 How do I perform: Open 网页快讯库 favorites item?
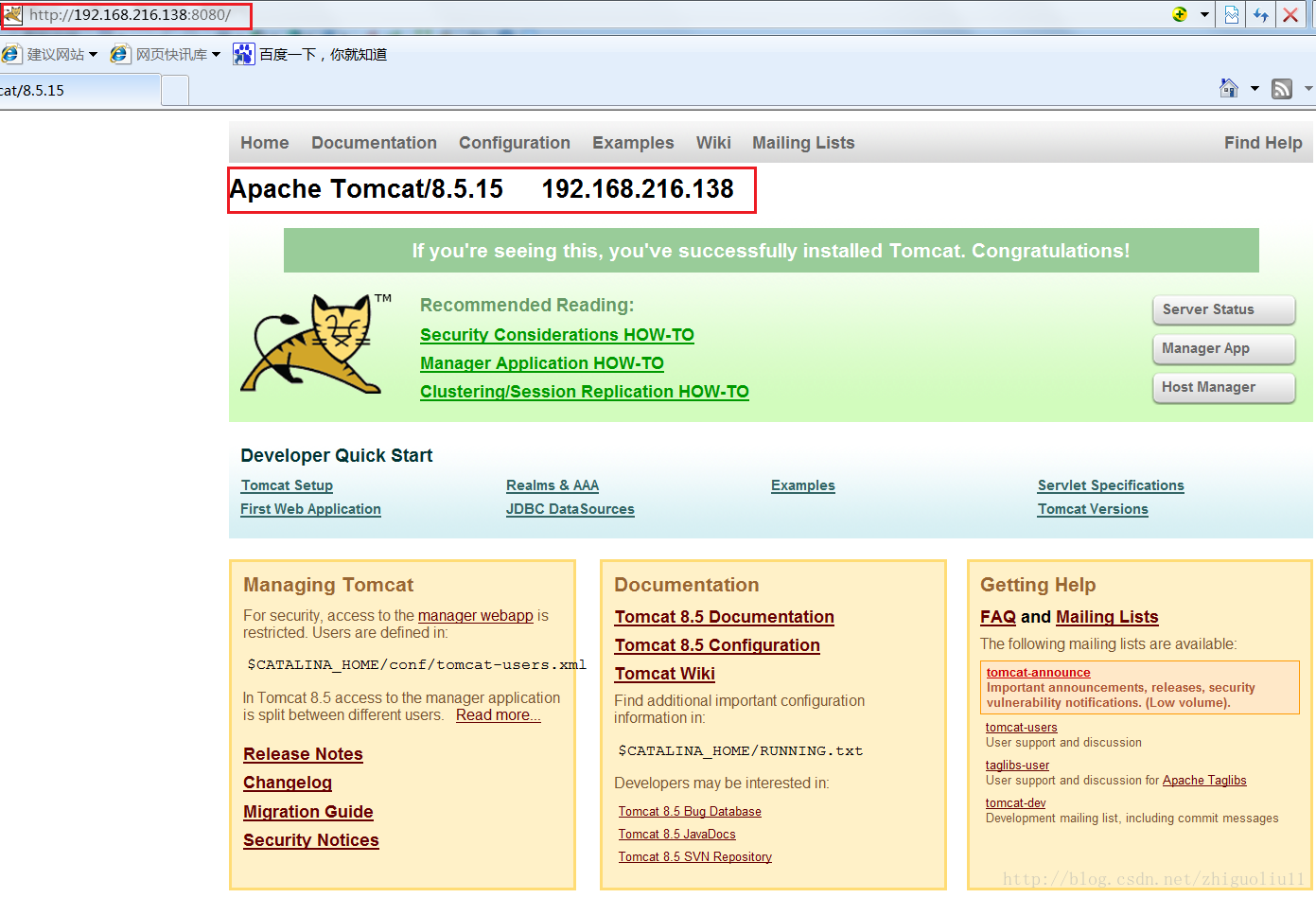160,55
